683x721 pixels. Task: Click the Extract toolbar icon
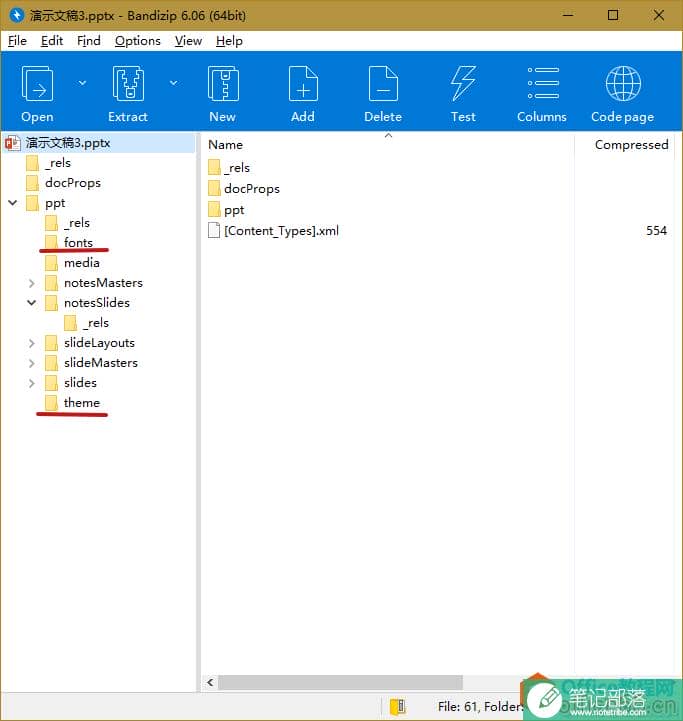click(x=128, y=83)
